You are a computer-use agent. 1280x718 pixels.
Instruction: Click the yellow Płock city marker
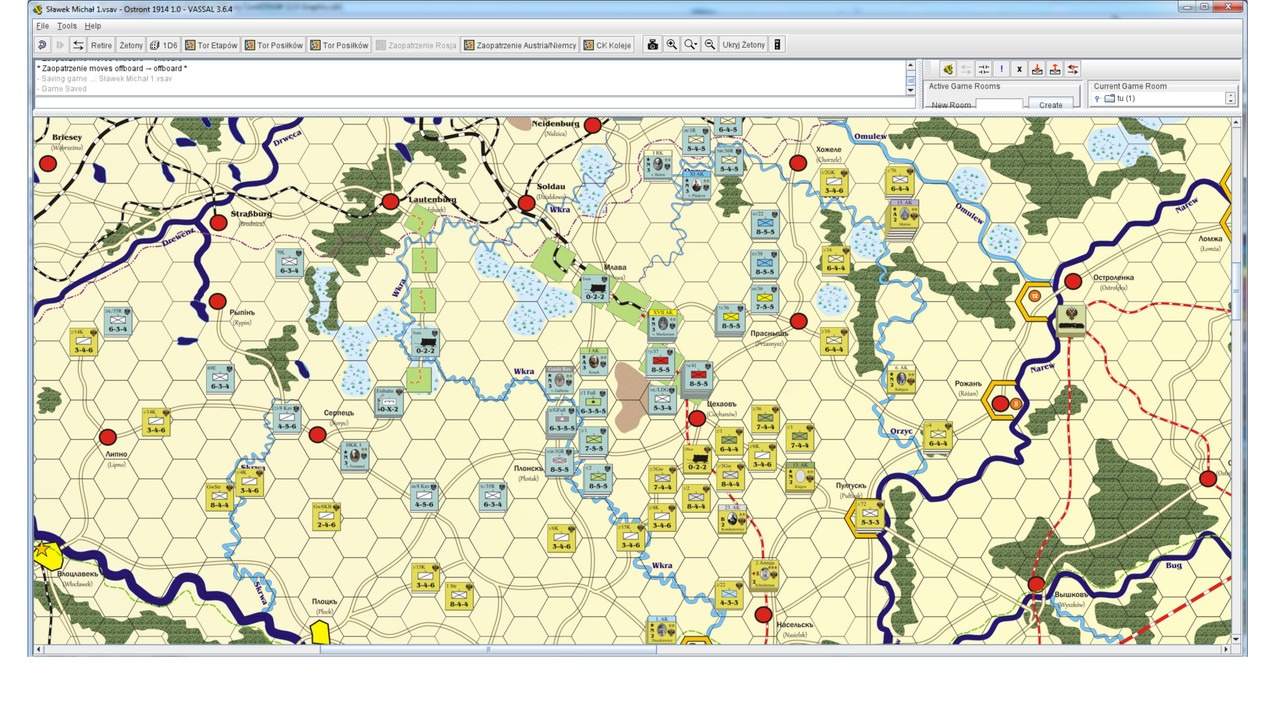pyautogui.click(x=320, y=632)
